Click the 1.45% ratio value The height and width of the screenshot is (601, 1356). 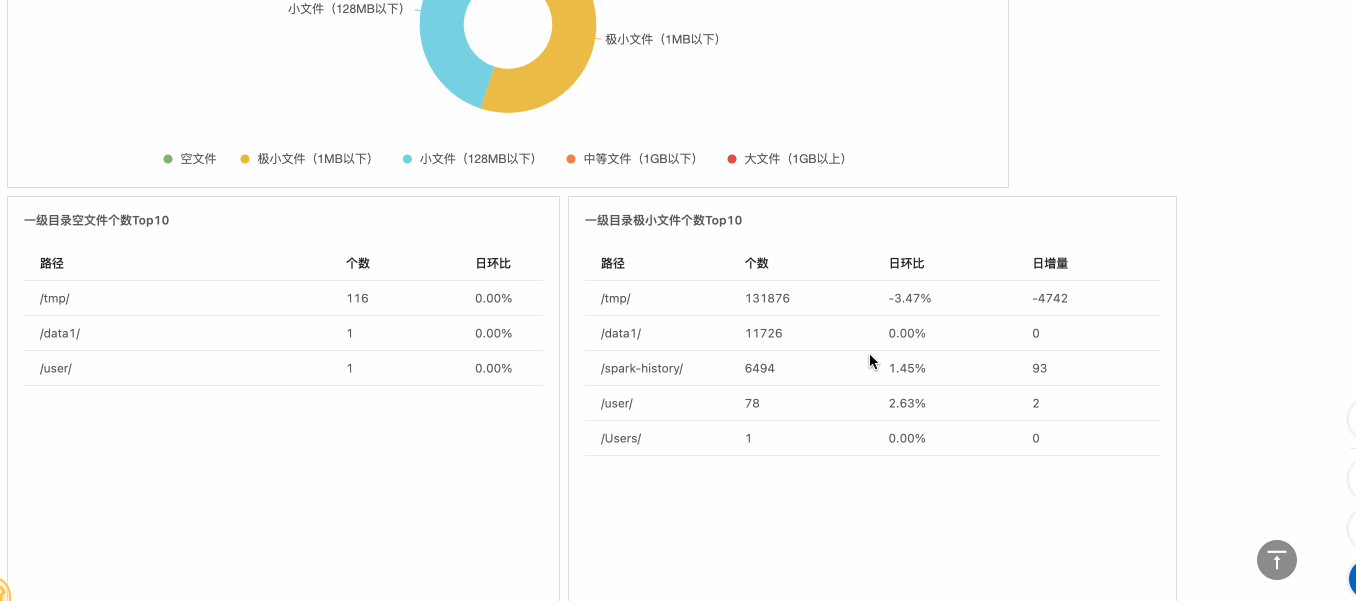[x=907, y=368]
